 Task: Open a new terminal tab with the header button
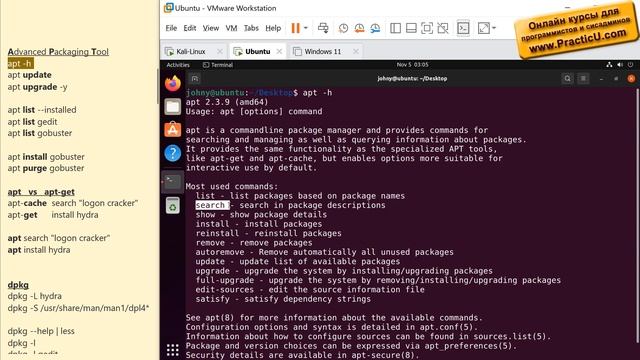(x=195, y=78)
